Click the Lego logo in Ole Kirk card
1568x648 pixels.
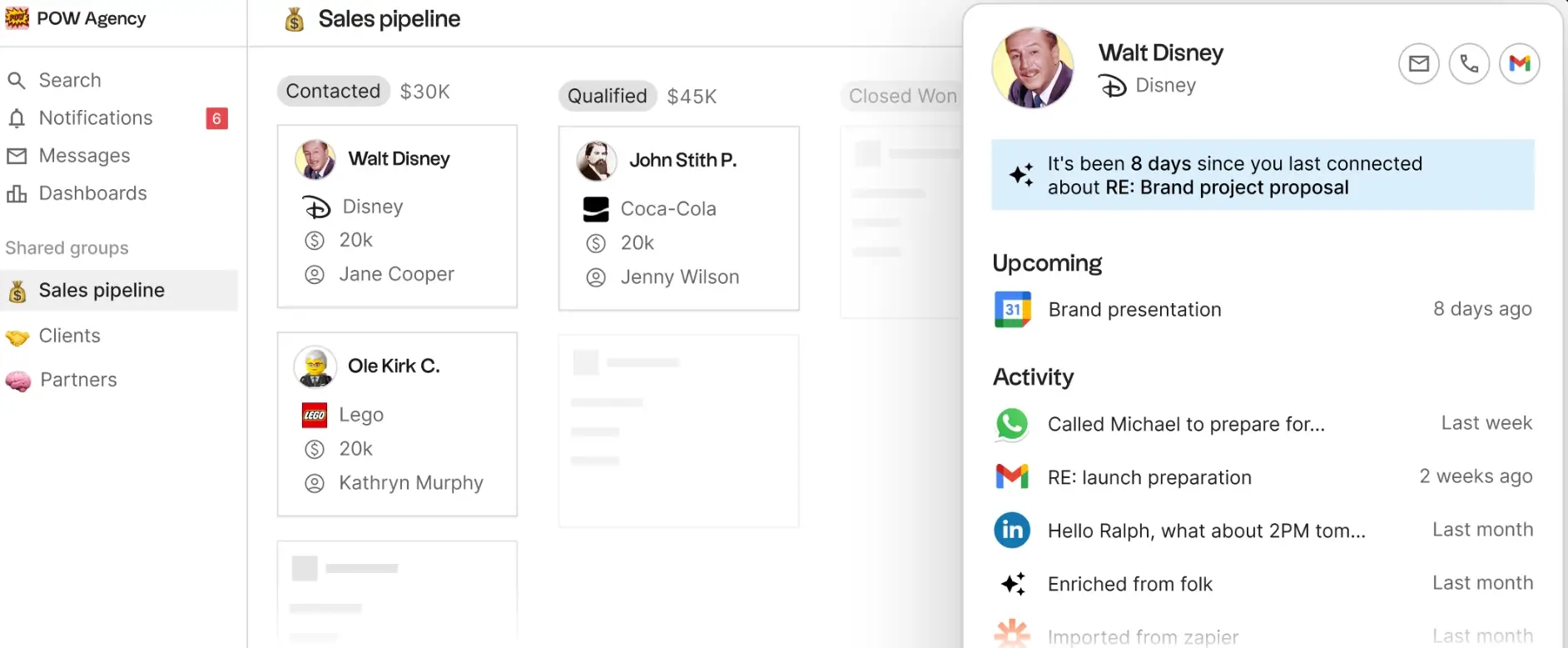[315, 415]
